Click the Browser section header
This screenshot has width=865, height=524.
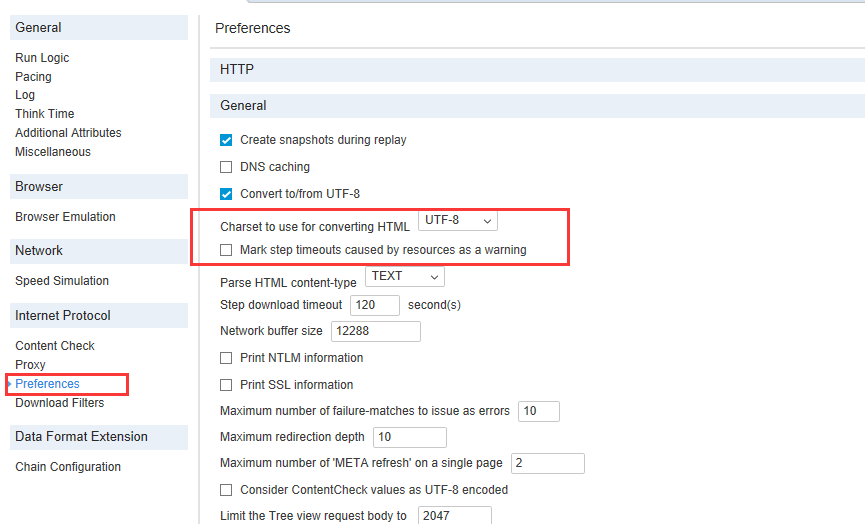pos(99,186)
